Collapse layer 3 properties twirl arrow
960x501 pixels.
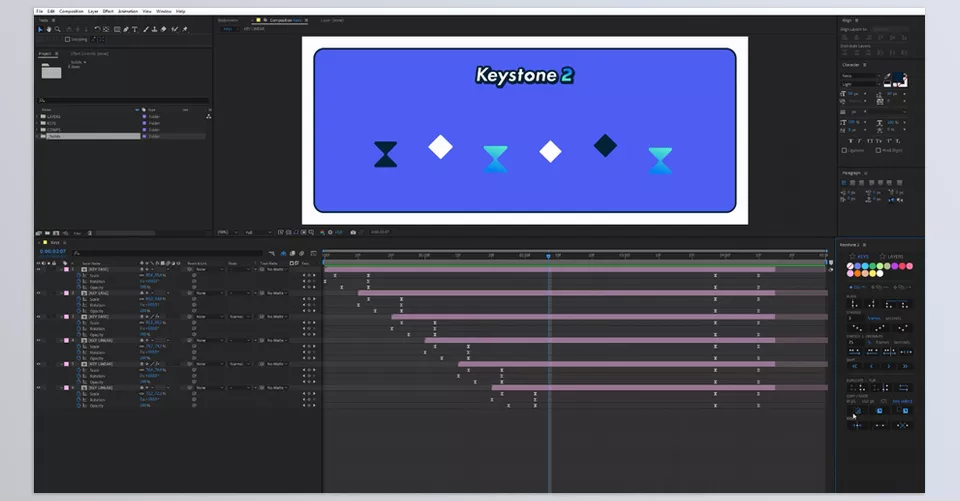(61, 317)
